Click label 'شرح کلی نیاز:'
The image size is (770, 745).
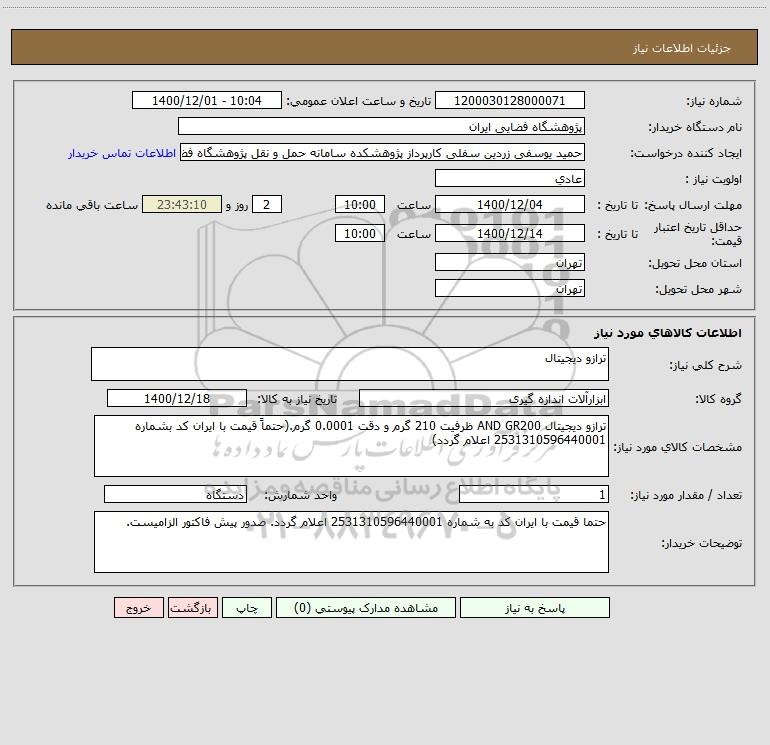tap(706, 365)
